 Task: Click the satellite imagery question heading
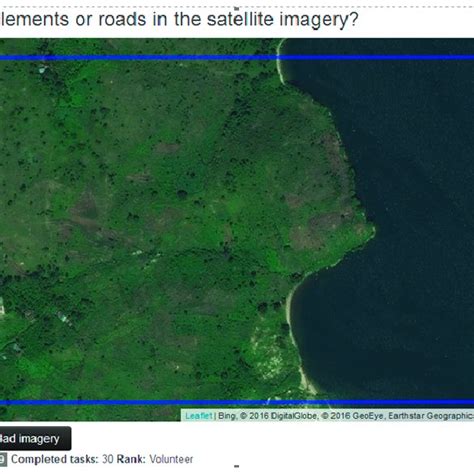click(x=179, y=19)
